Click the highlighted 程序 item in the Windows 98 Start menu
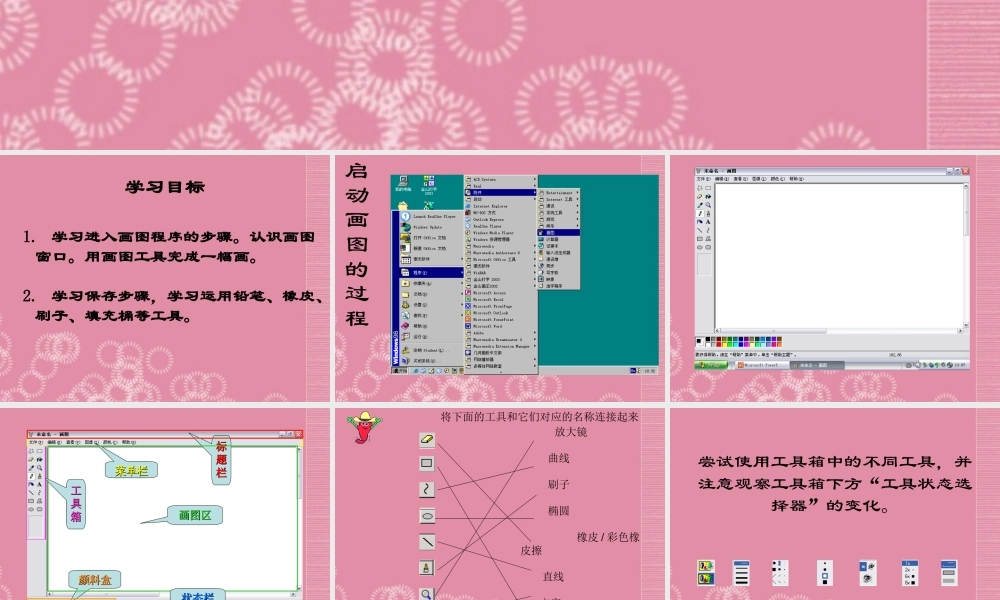1000x600 pixels. (432, 272)
